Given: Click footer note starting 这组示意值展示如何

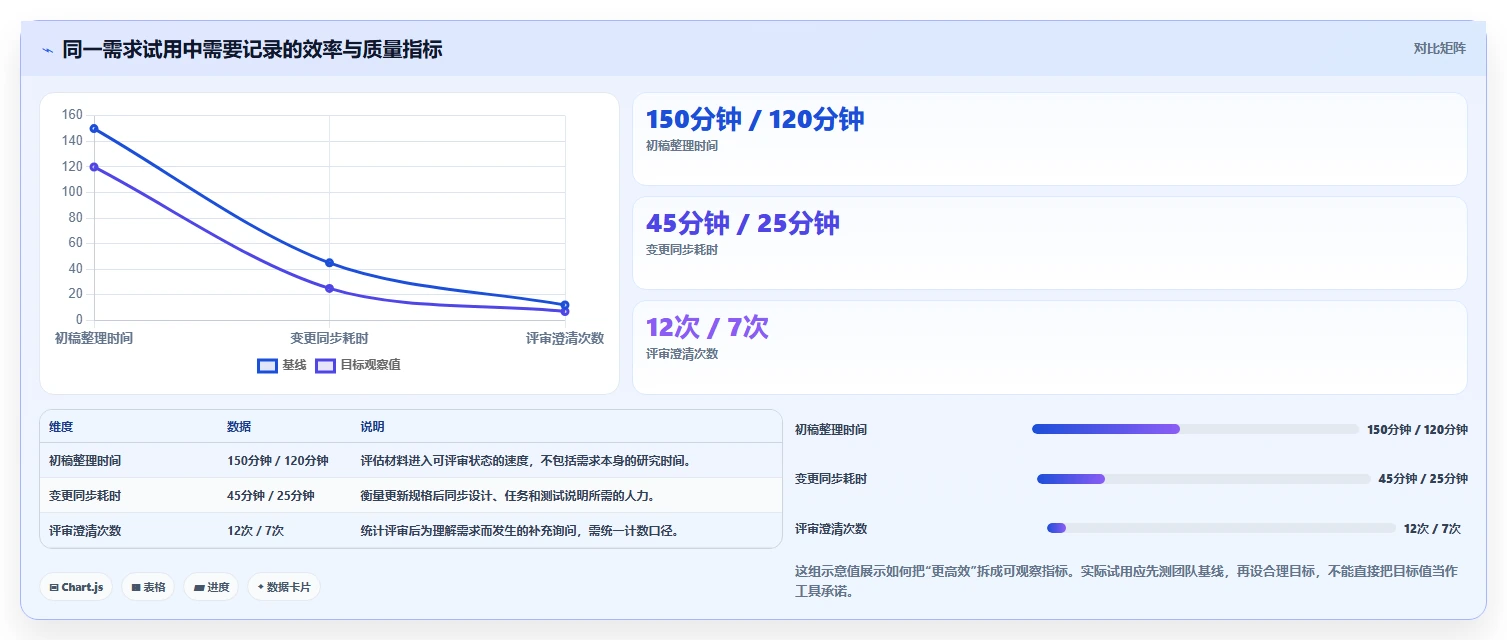Looking at the screenshot, I should pyautogui.click(x=1126, y=581).
